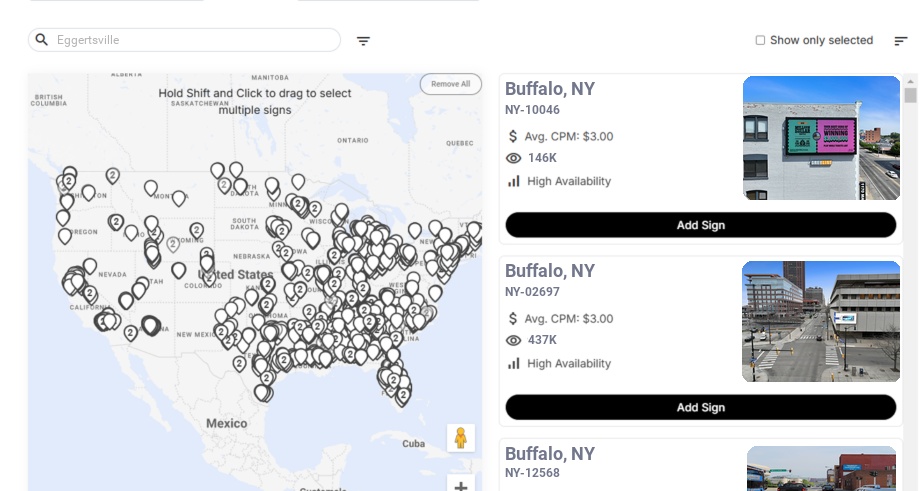920x491 pixels.
Task: Add Sign for Buffalo NY-02697
Action: (700, 407)
